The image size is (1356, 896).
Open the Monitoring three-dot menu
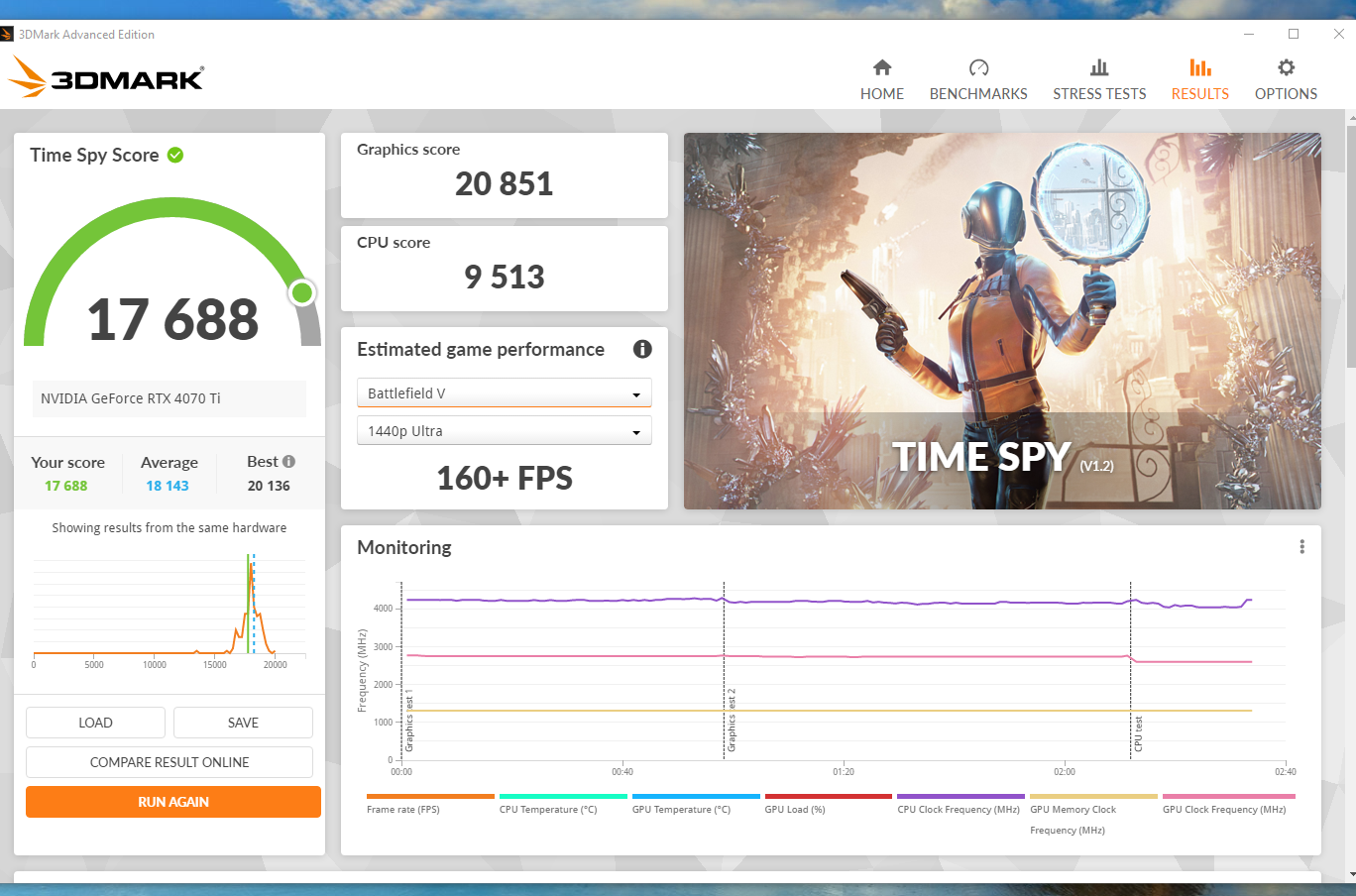1301,547
